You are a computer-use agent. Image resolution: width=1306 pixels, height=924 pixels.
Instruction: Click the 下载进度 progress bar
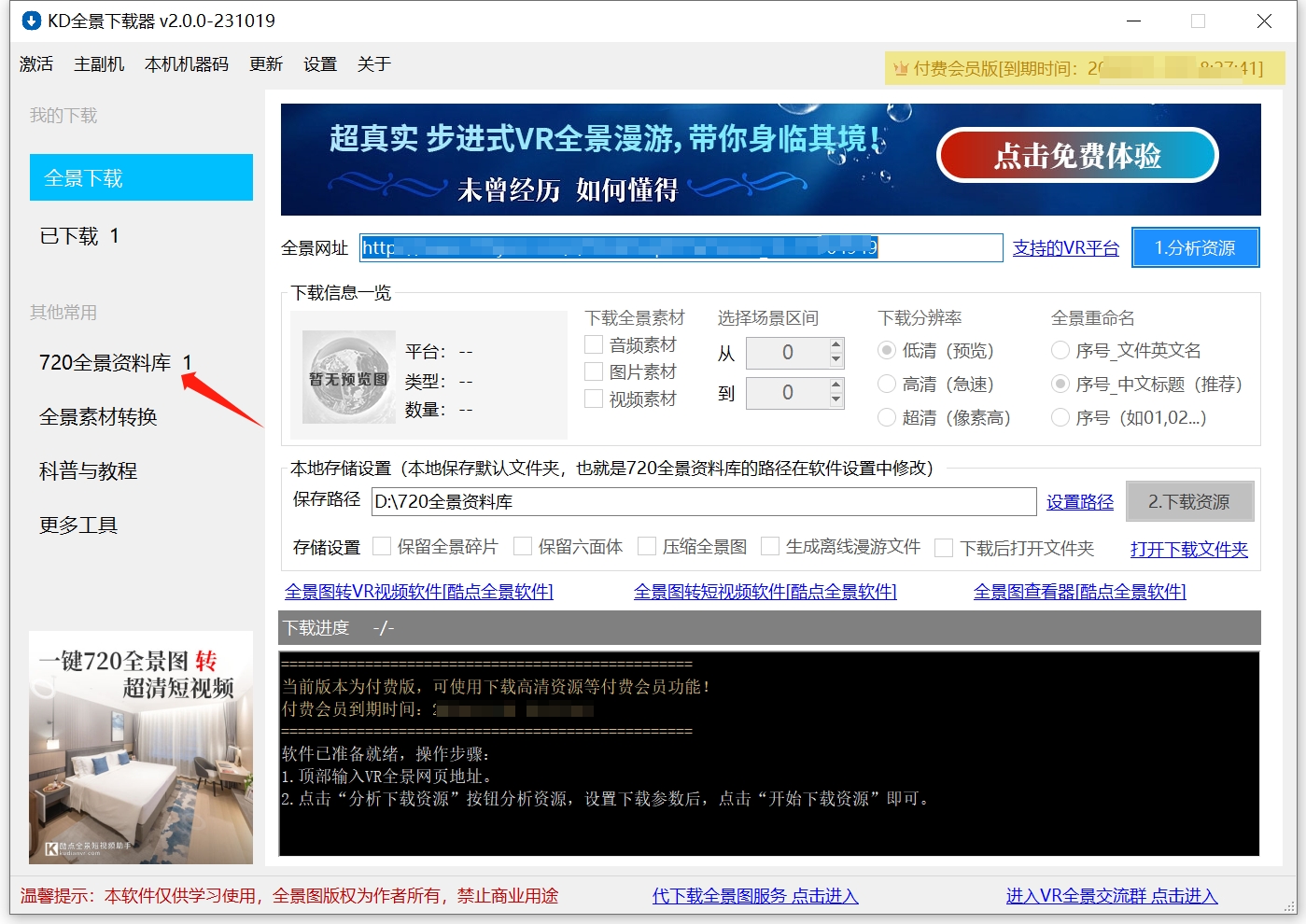pos(770,627)
